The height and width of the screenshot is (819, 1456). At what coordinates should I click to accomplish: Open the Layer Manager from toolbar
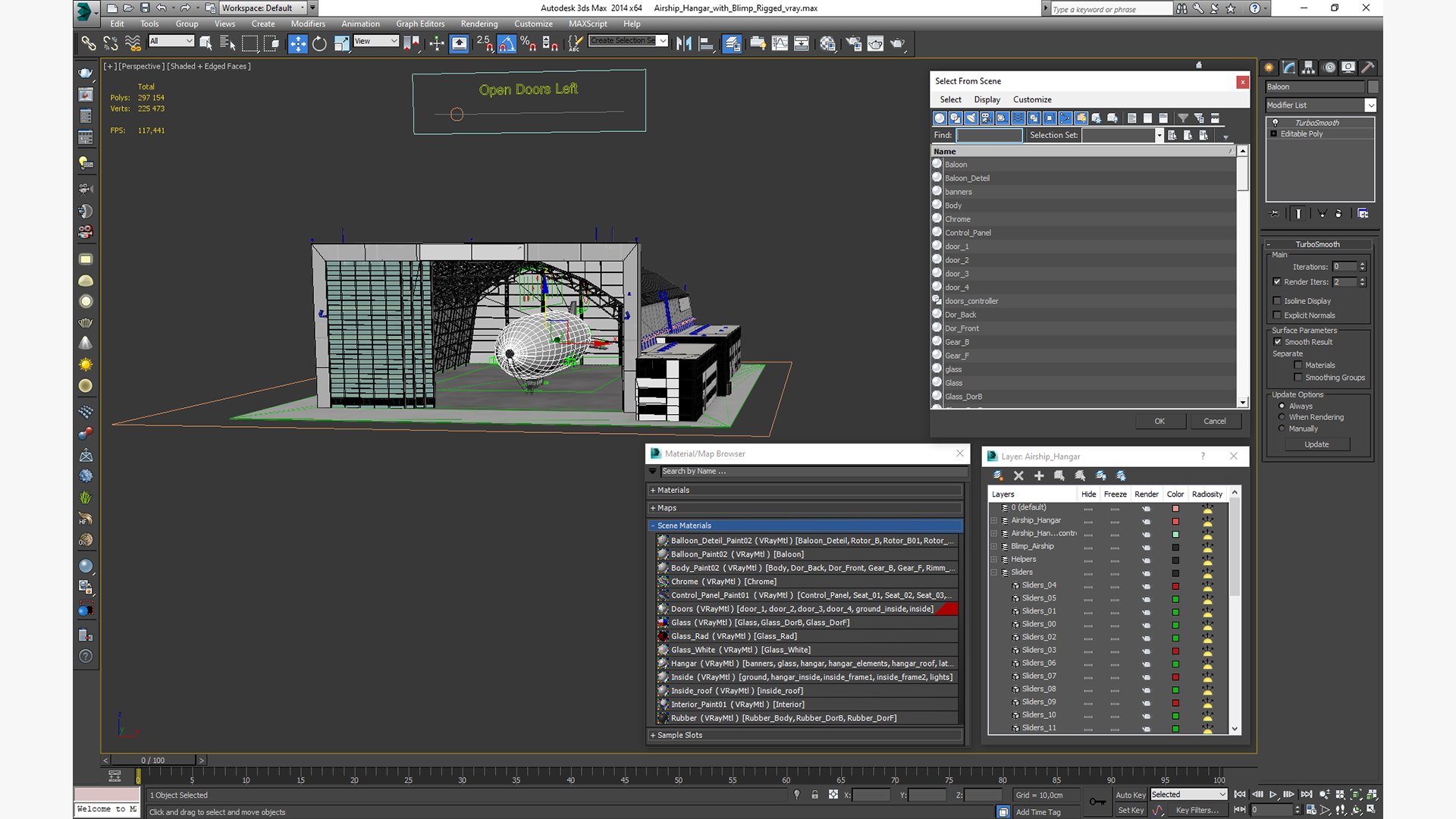[732, 43]
